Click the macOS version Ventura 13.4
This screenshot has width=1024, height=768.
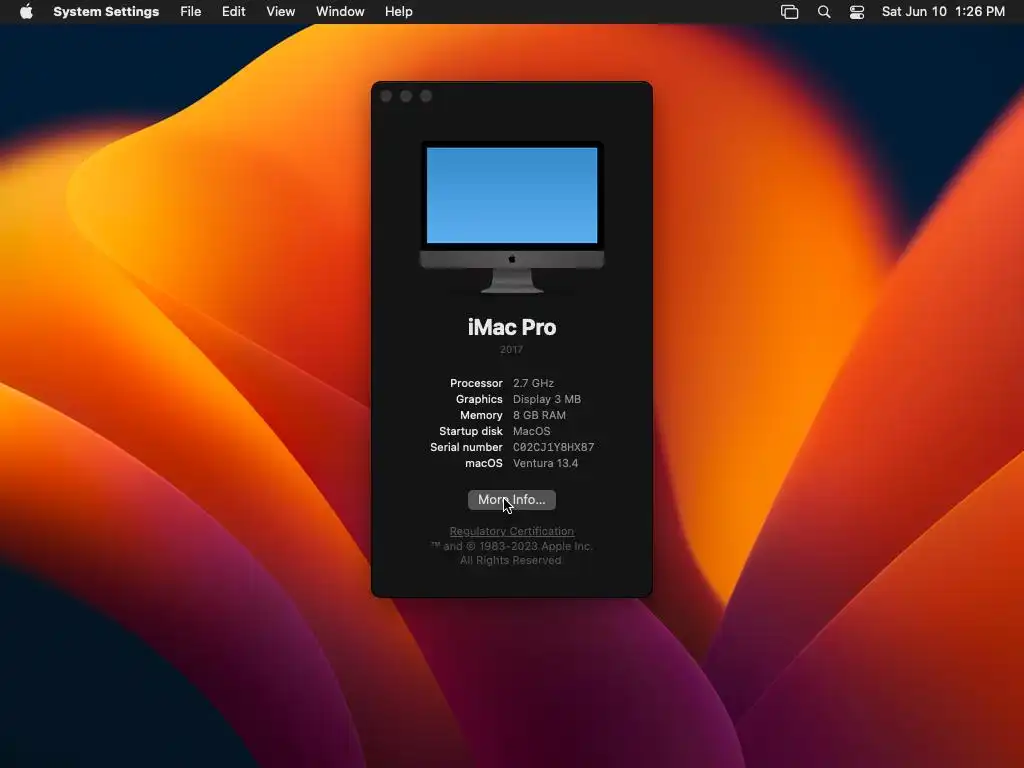coord(545,463)
